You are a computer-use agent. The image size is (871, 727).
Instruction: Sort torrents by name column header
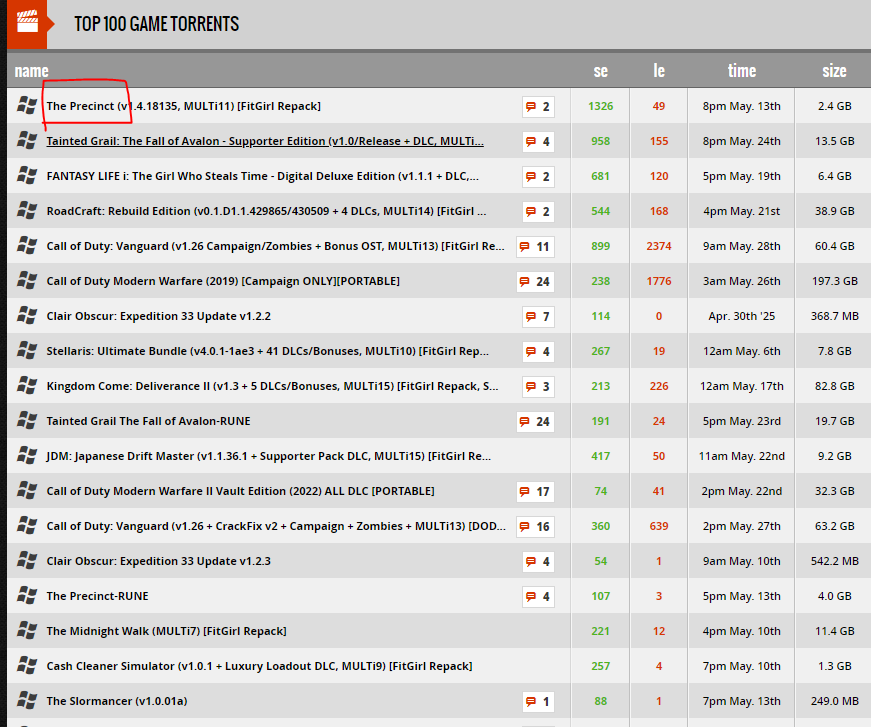tap(31, 71)
